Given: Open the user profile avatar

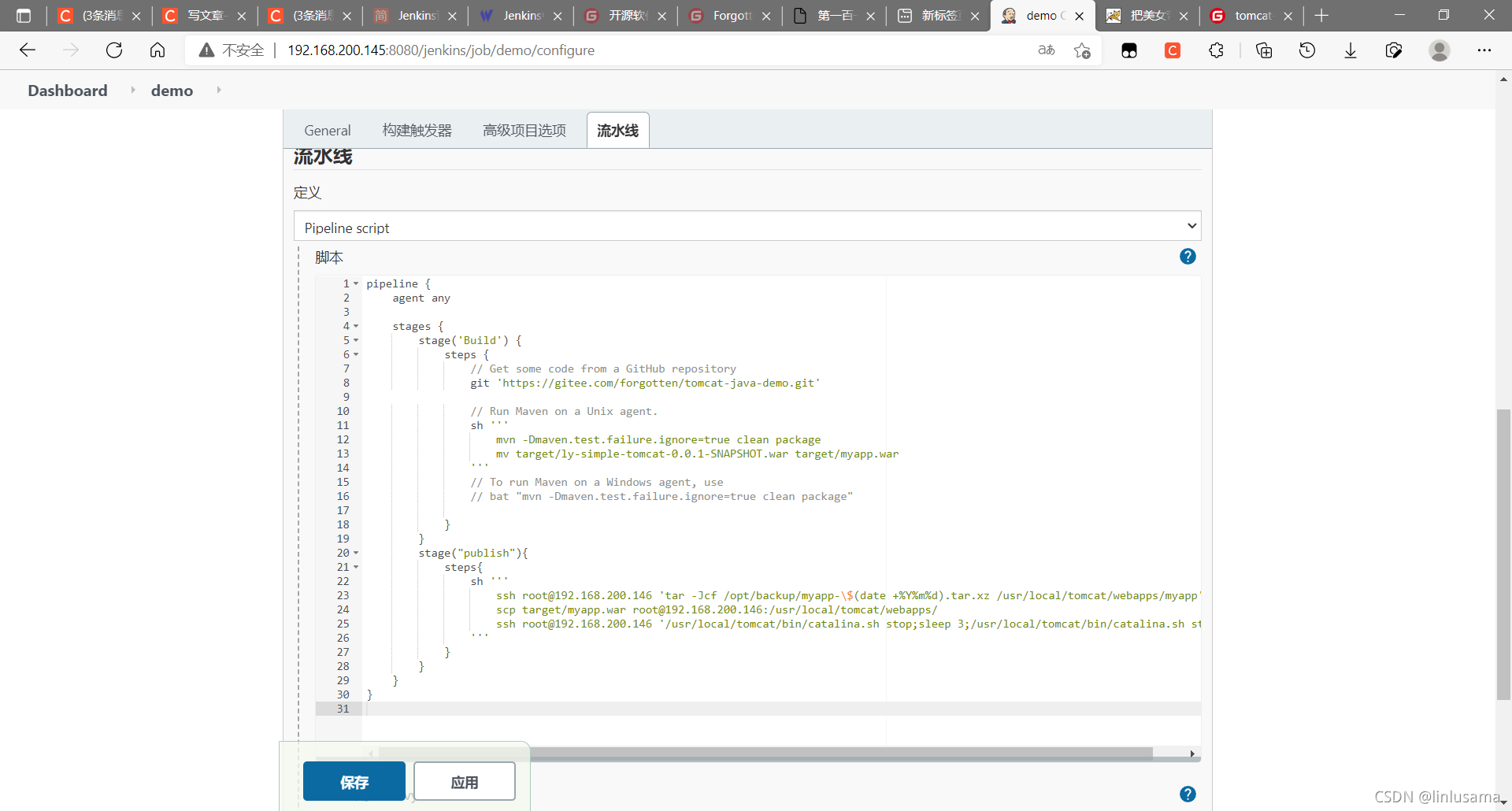Looking at the screenshot, I should click(x=1440, y=50).
